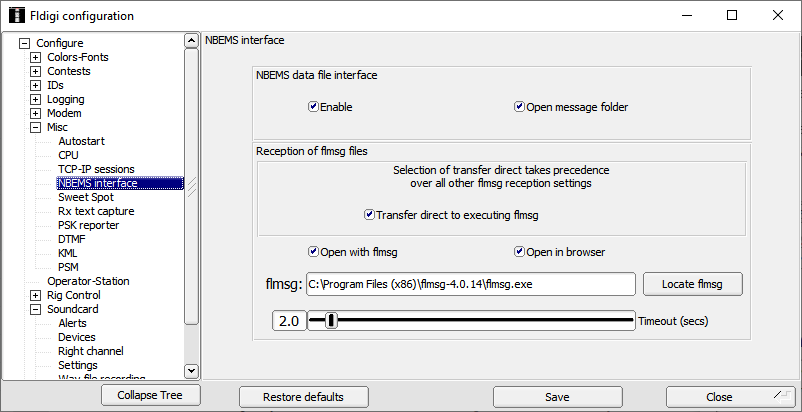
Task: Click the Logging label
Action: click(x=65, y=99)
